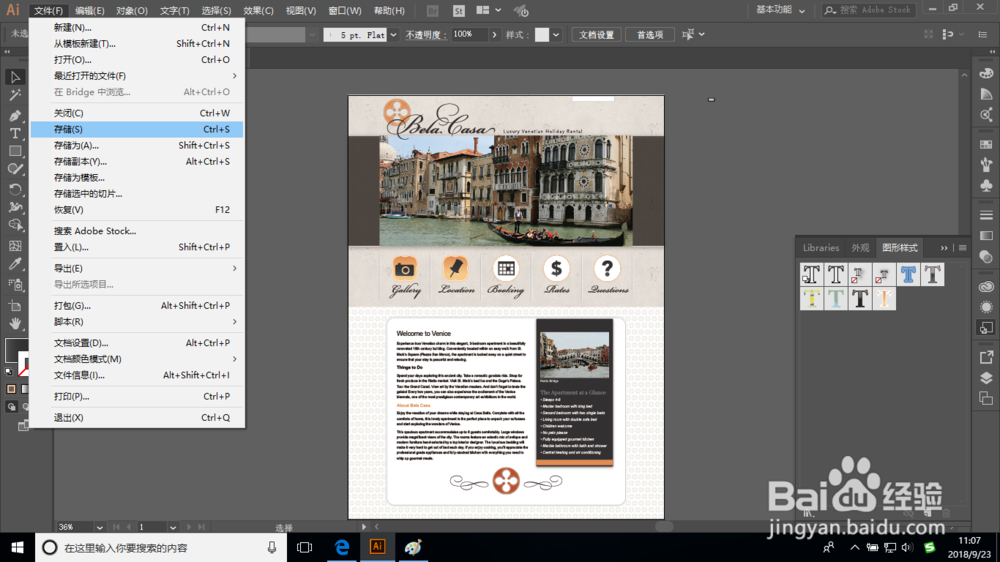Open the style swatch dropdown arrow
This screenshot has width=1000, height=562.
click(x=556, y=35)
